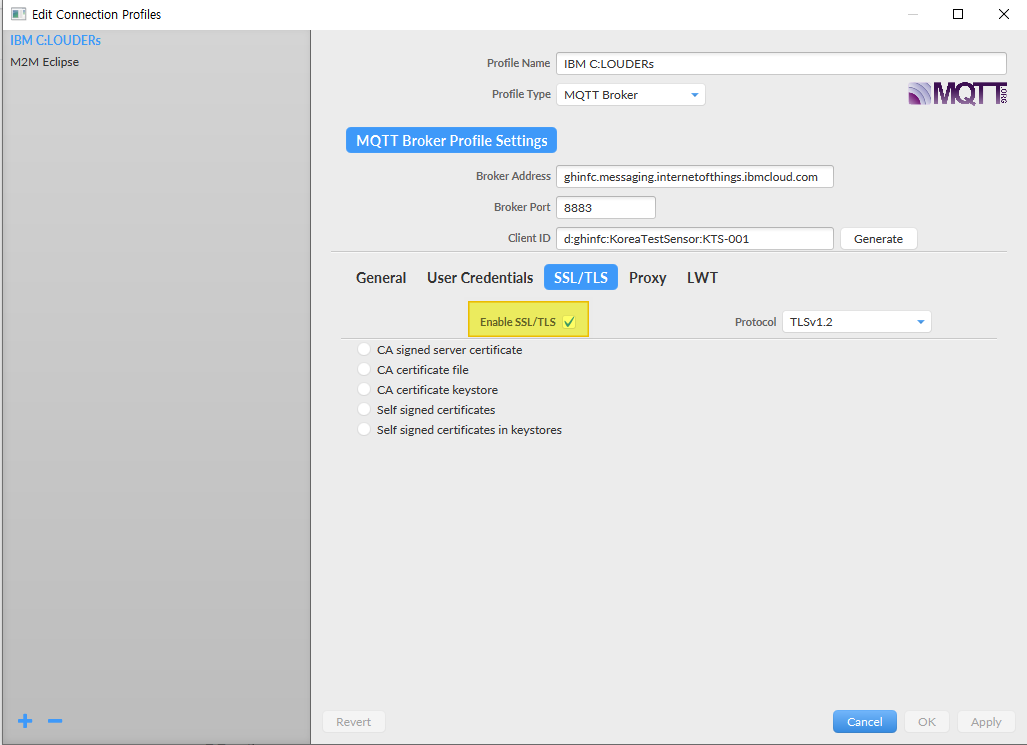The image size is (1027, 745).
Task: Click the Cancel button
Action: (x=865, y=721)
